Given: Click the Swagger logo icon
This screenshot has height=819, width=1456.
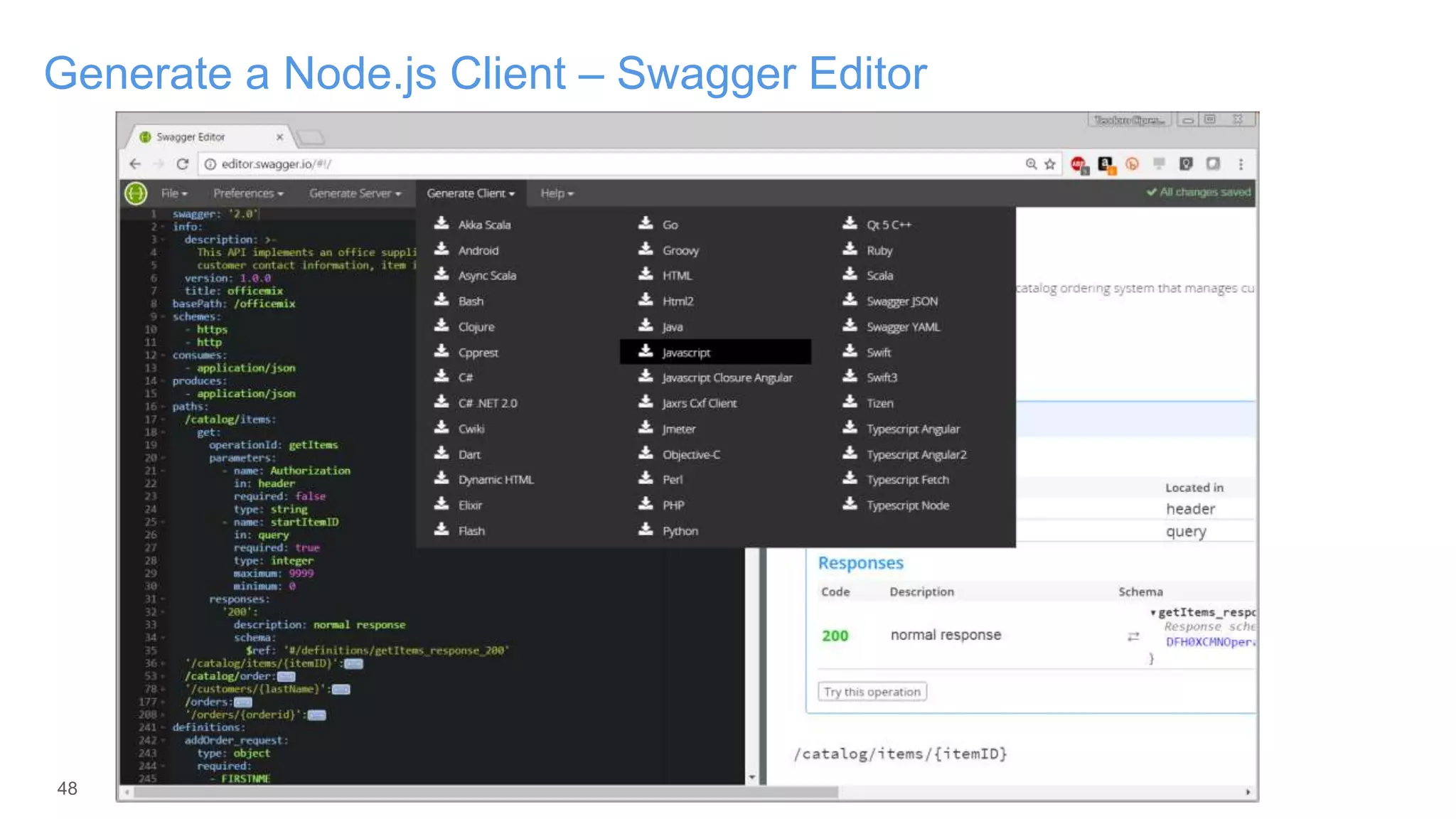Looking at the screenshot, I should (136, 193).
